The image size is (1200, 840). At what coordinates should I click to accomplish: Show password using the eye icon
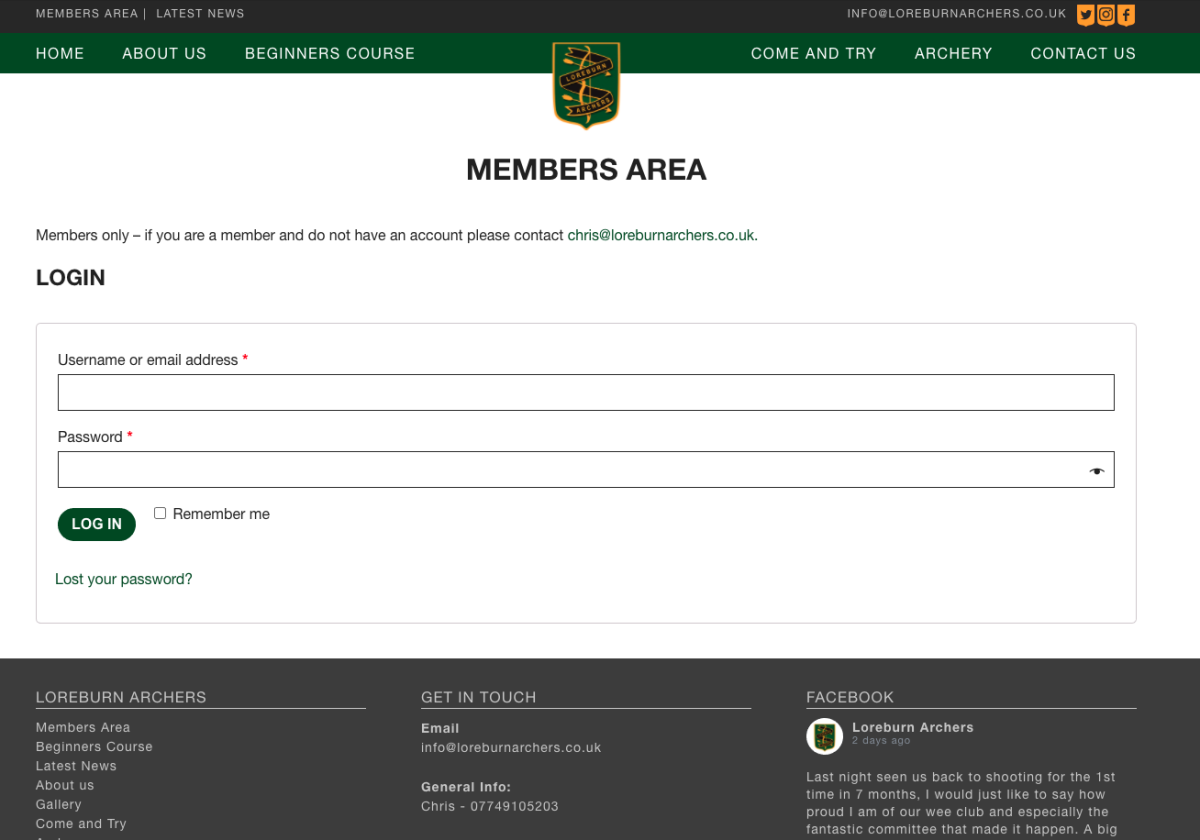(x=1097, y=470)
